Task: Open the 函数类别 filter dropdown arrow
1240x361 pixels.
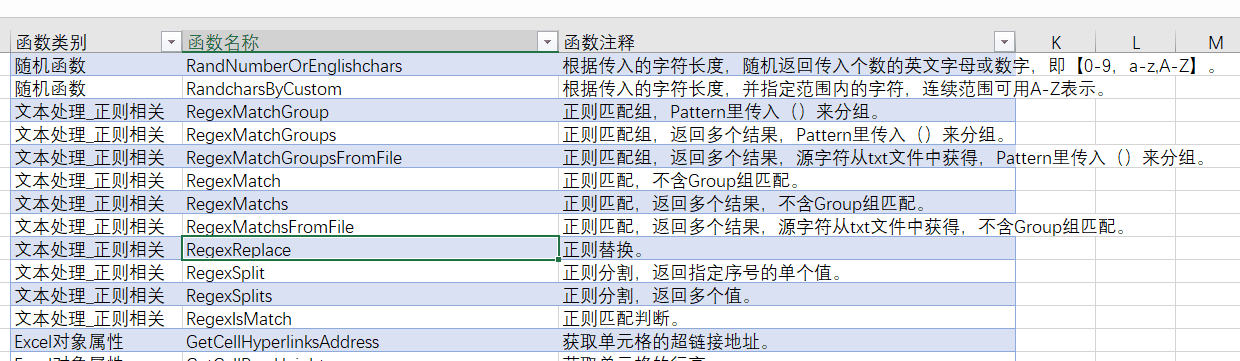Action: [171, 42]
